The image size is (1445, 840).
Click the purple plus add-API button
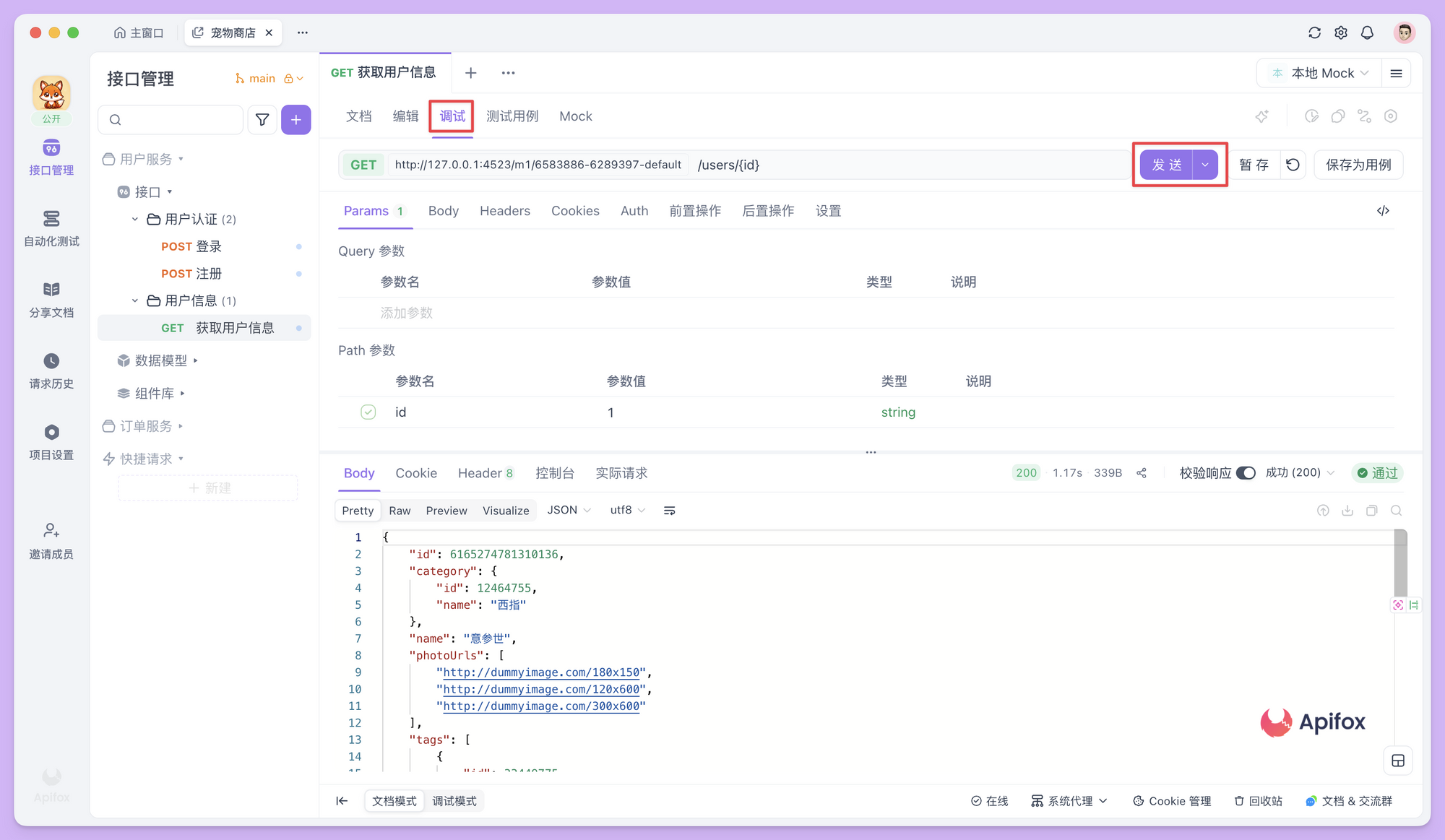[x=296, y=120]
